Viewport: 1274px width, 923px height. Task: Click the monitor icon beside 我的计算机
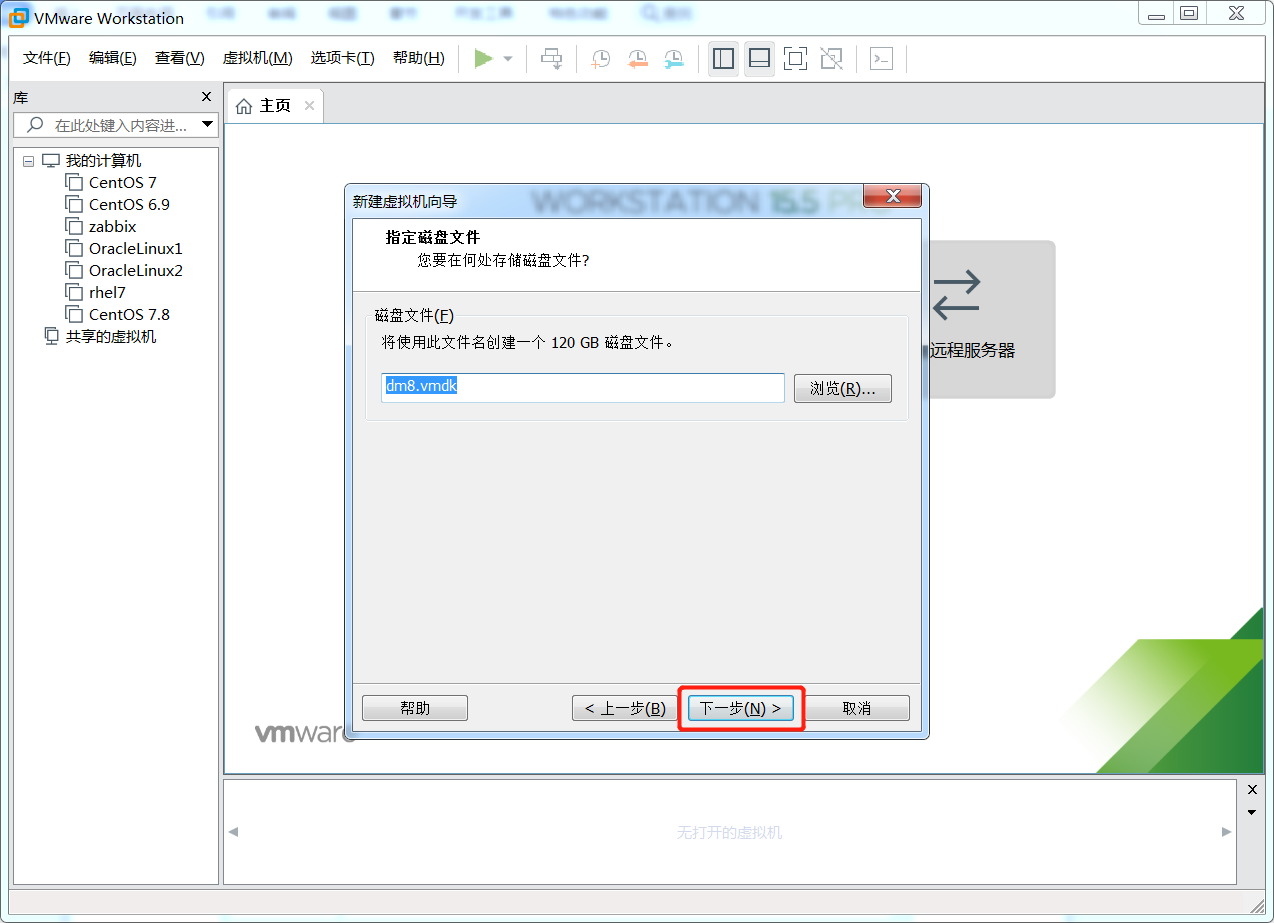[51, 161]
